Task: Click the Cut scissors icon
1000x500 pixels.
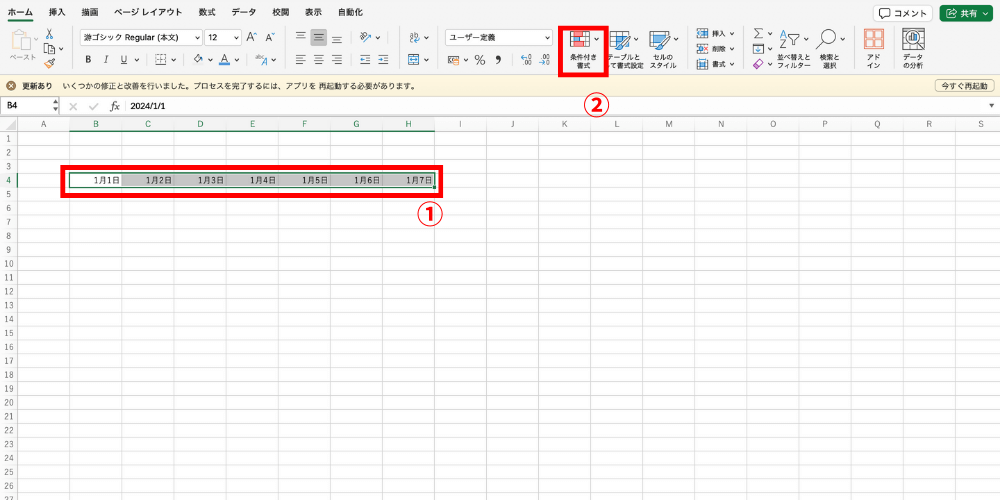Action: (49, 34)
